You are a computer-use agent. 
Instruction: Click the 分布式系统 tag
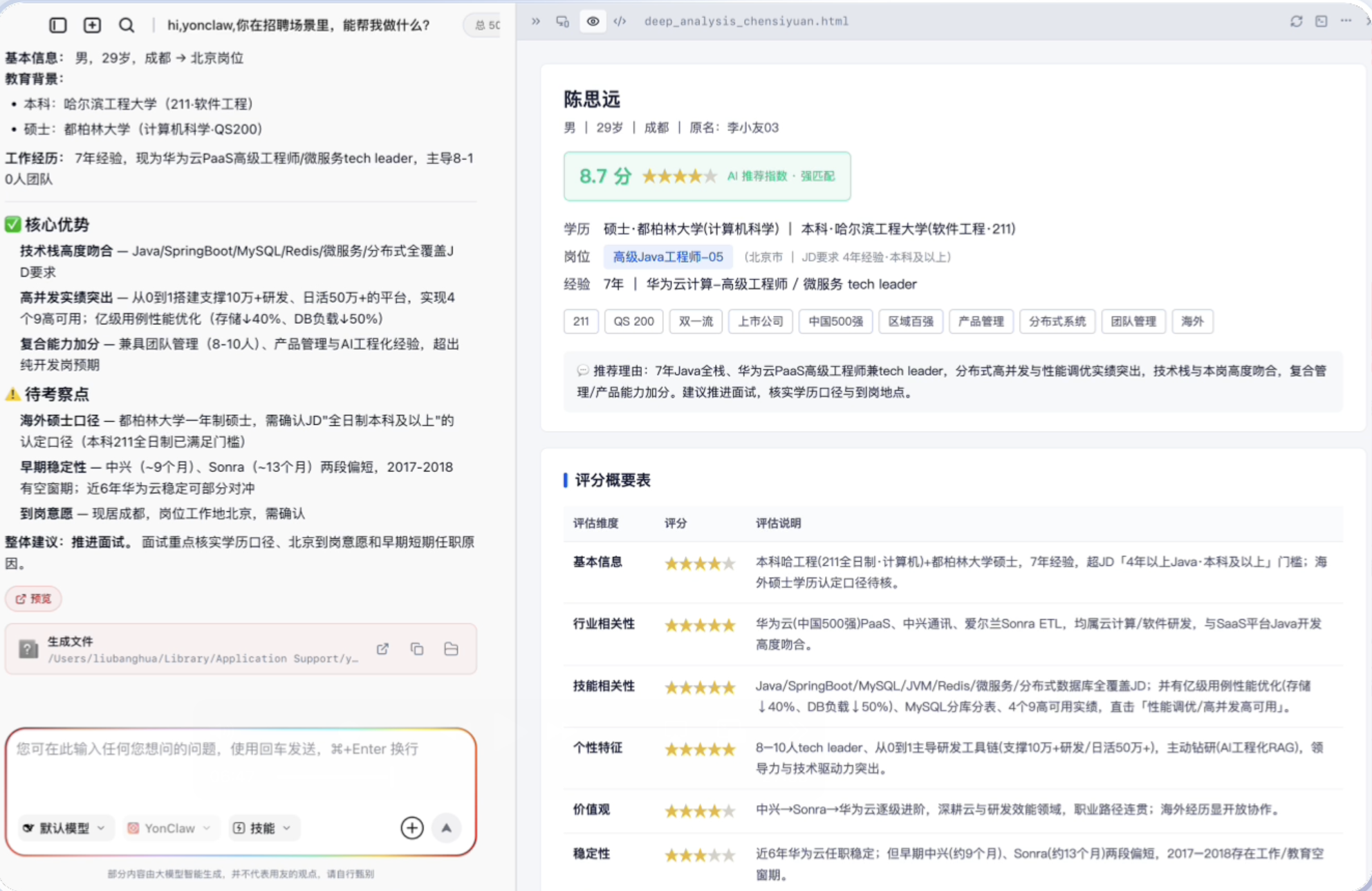[x=1057, y=322]
